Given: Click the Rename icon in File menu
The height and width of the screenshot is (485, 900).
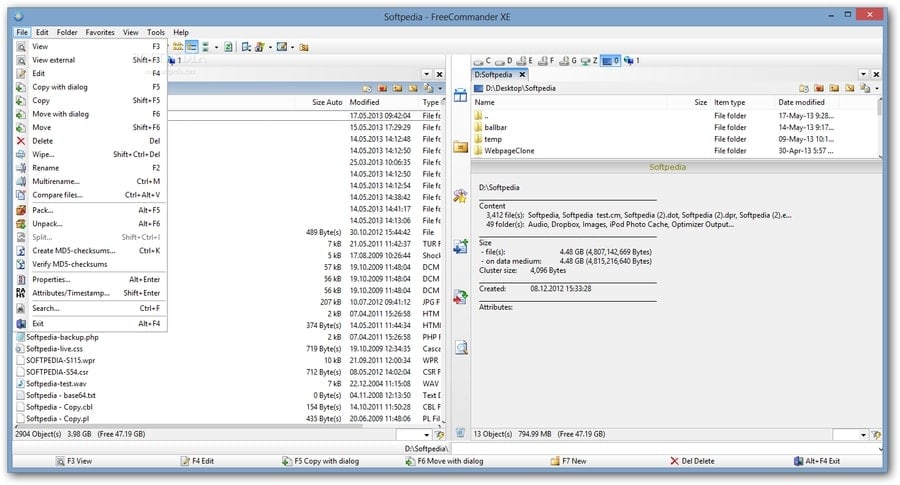Looking at the screenshot, I should tap(21, 168).
